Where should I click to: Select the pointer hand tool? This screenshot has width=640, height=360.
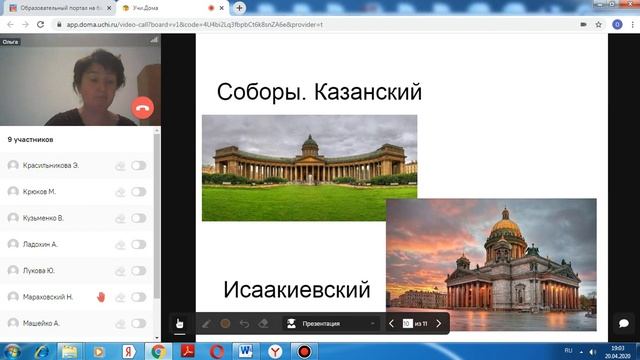(x=180, y=324)
